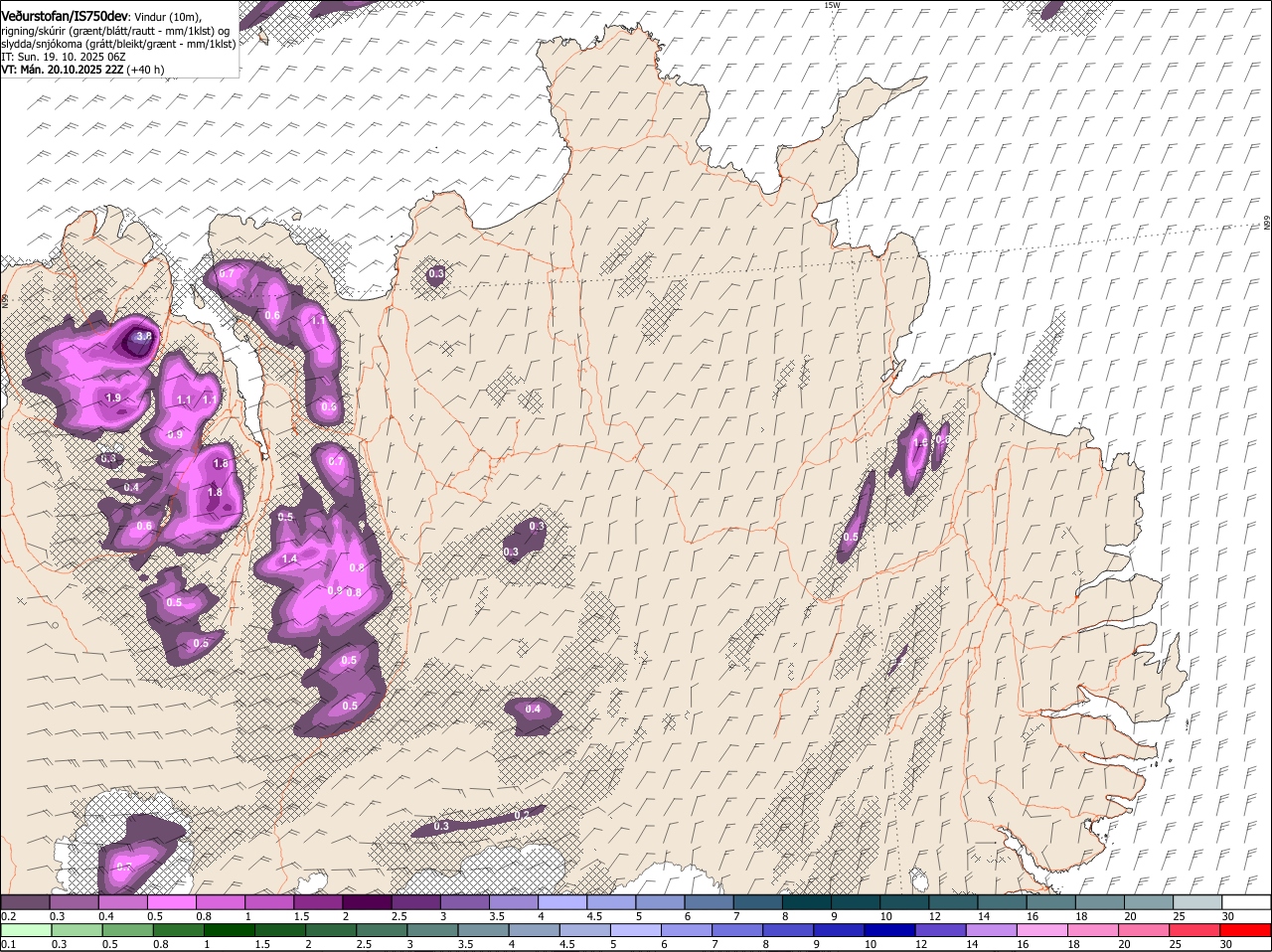Click pale grey upper swatch between 25 and 30
Viewport: 1272px width, 952px height.
pos(1198,901)
